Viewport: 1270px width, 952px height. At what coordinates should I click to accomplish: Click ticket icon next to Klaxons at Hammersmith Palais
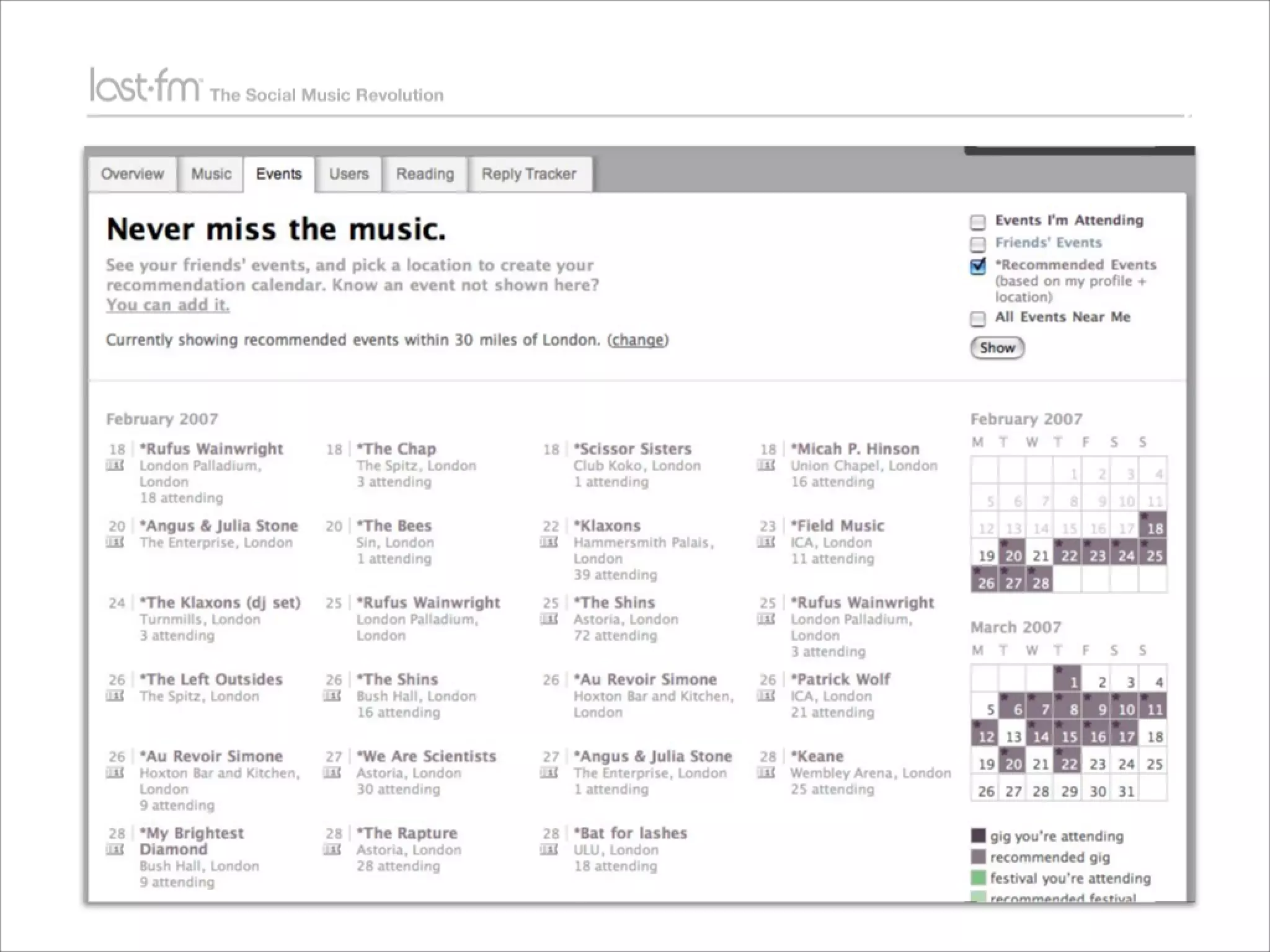pyautogui.click(x=549, y=542)
